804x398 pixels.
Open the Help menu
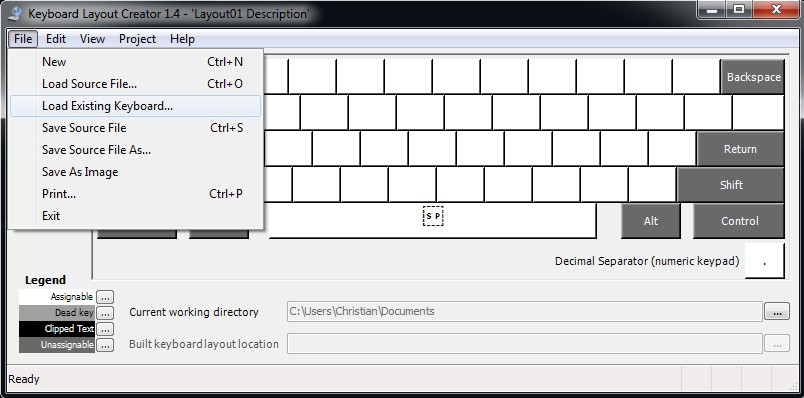point(182,39)
